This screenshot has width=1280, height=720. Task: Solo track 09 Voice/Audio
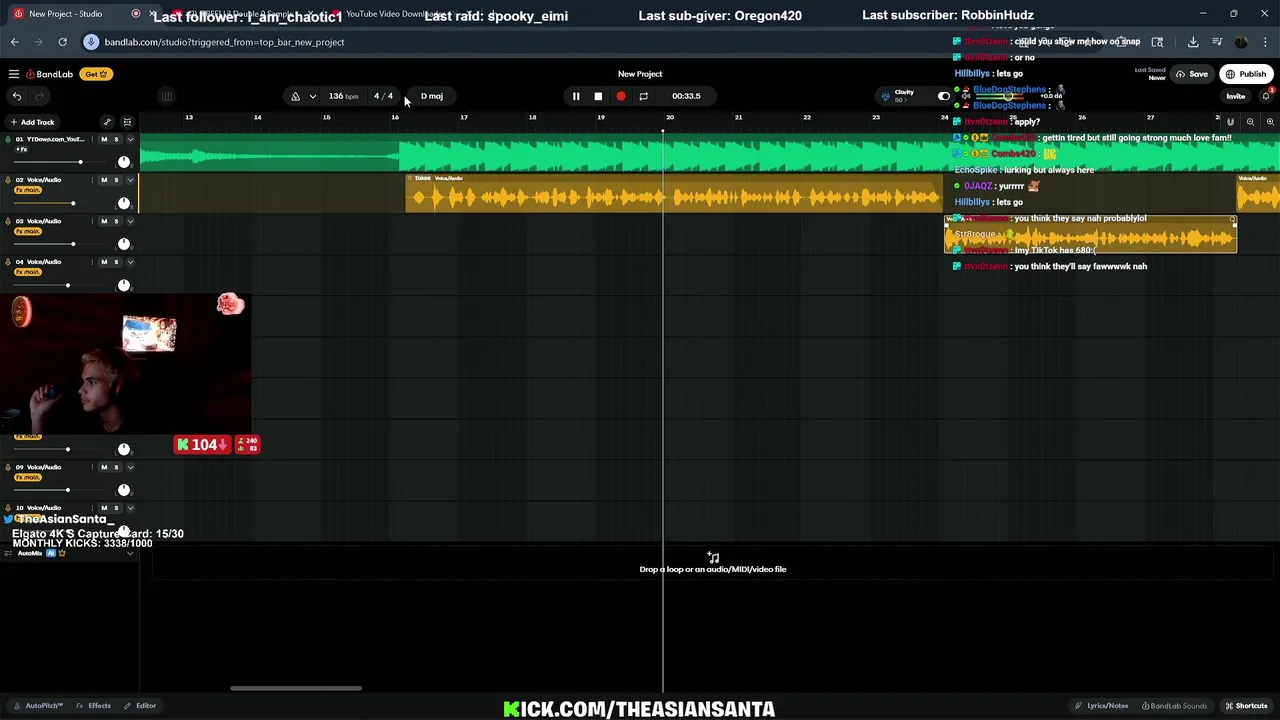pyautogui.click(x=116, y=467)
